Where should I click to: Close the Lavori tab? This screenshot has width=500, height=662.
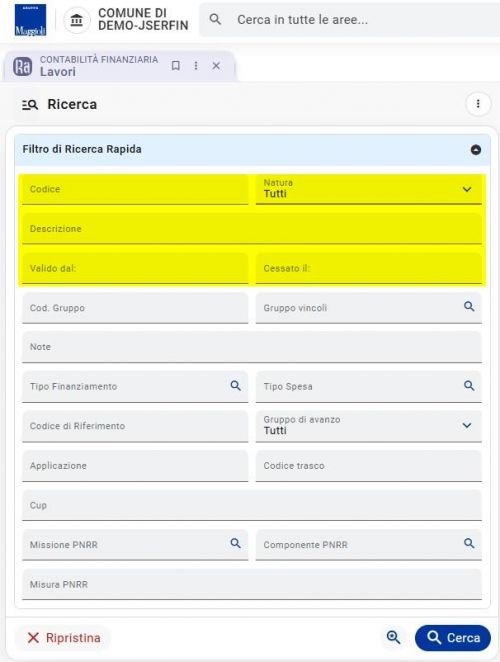click(216, 65)
